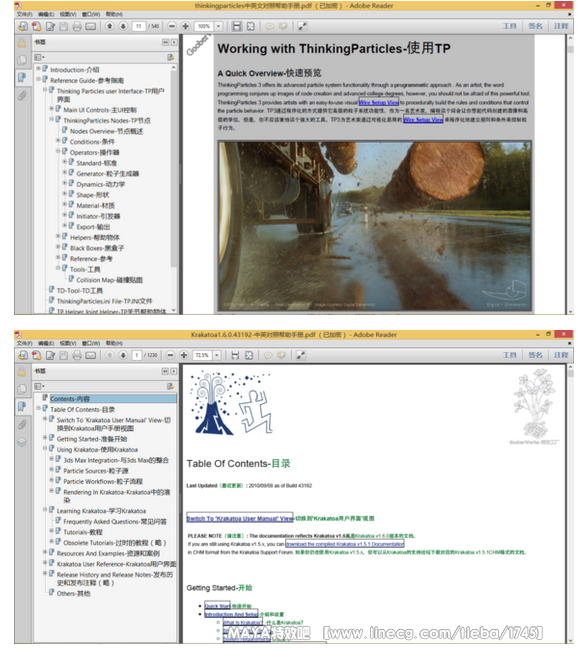577x650 pixels.
Task: Open attachments paperclip pane in thinkingparticles window
Action: [x=22, y=96]
